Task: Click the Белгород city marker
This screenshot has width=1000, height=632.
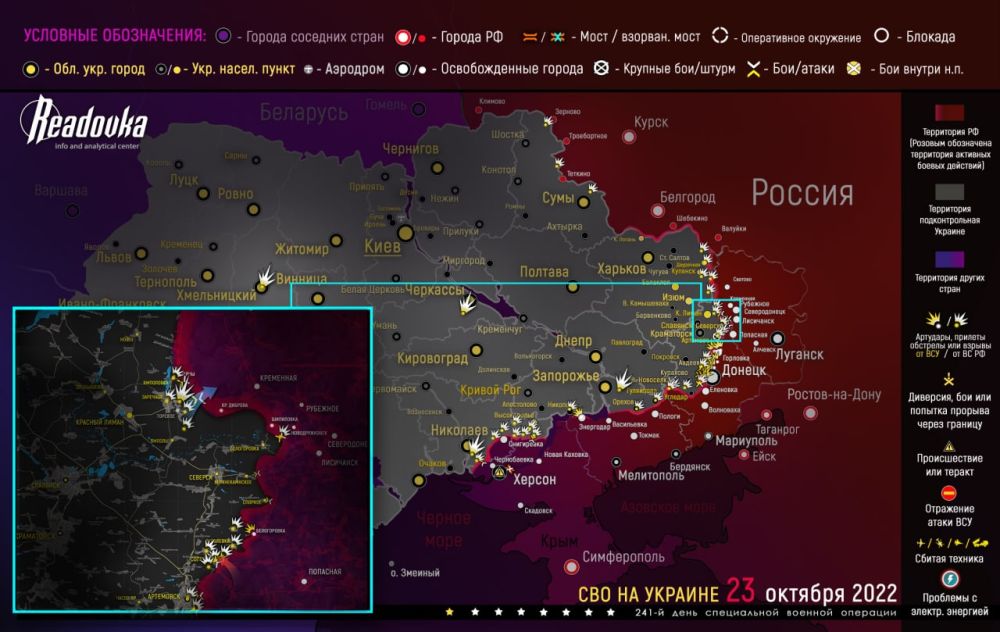Action: pos(658,210)
